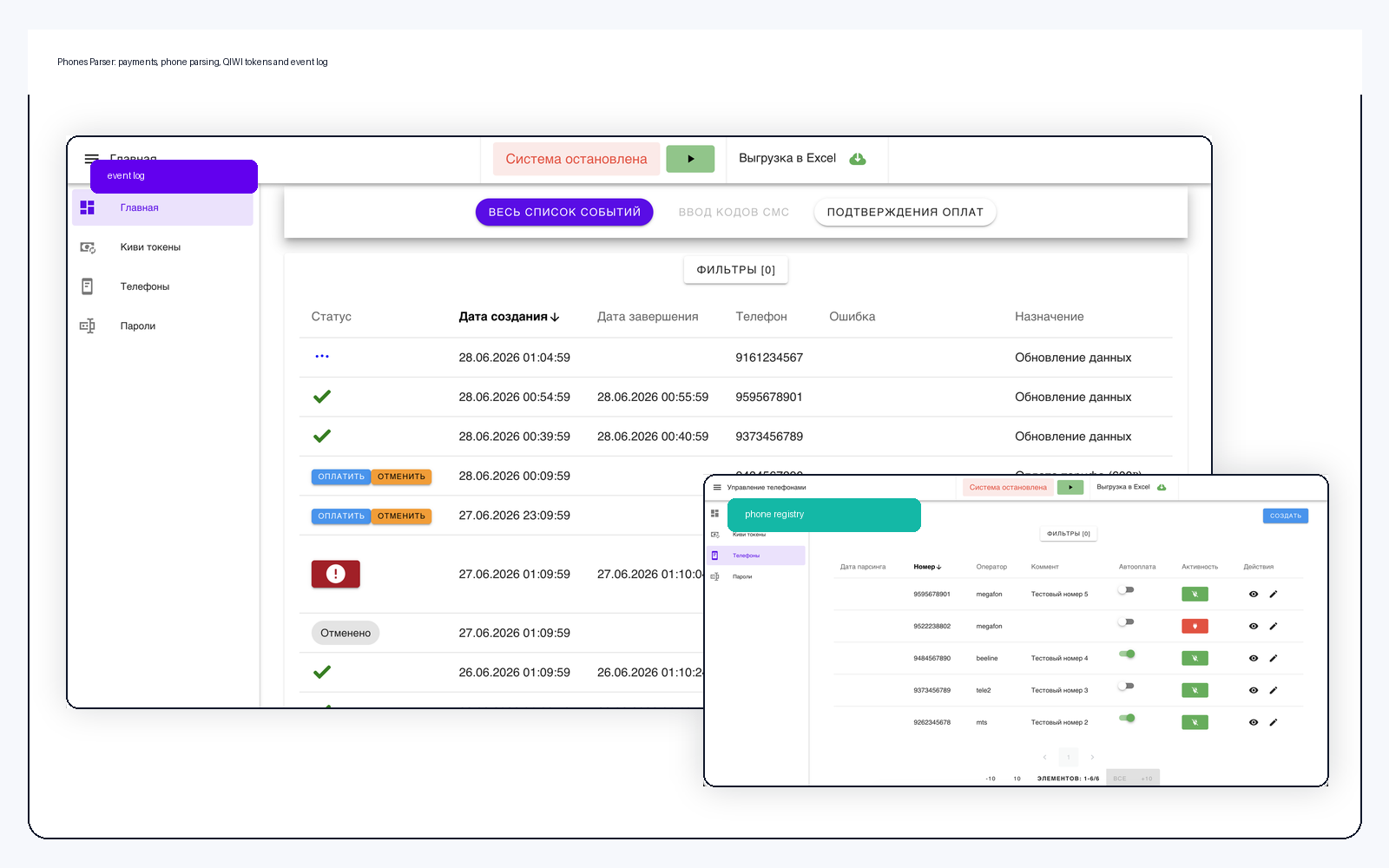Sort events by Дата создания column
This screenshot has width=1389, height=868.
[509, 317]
